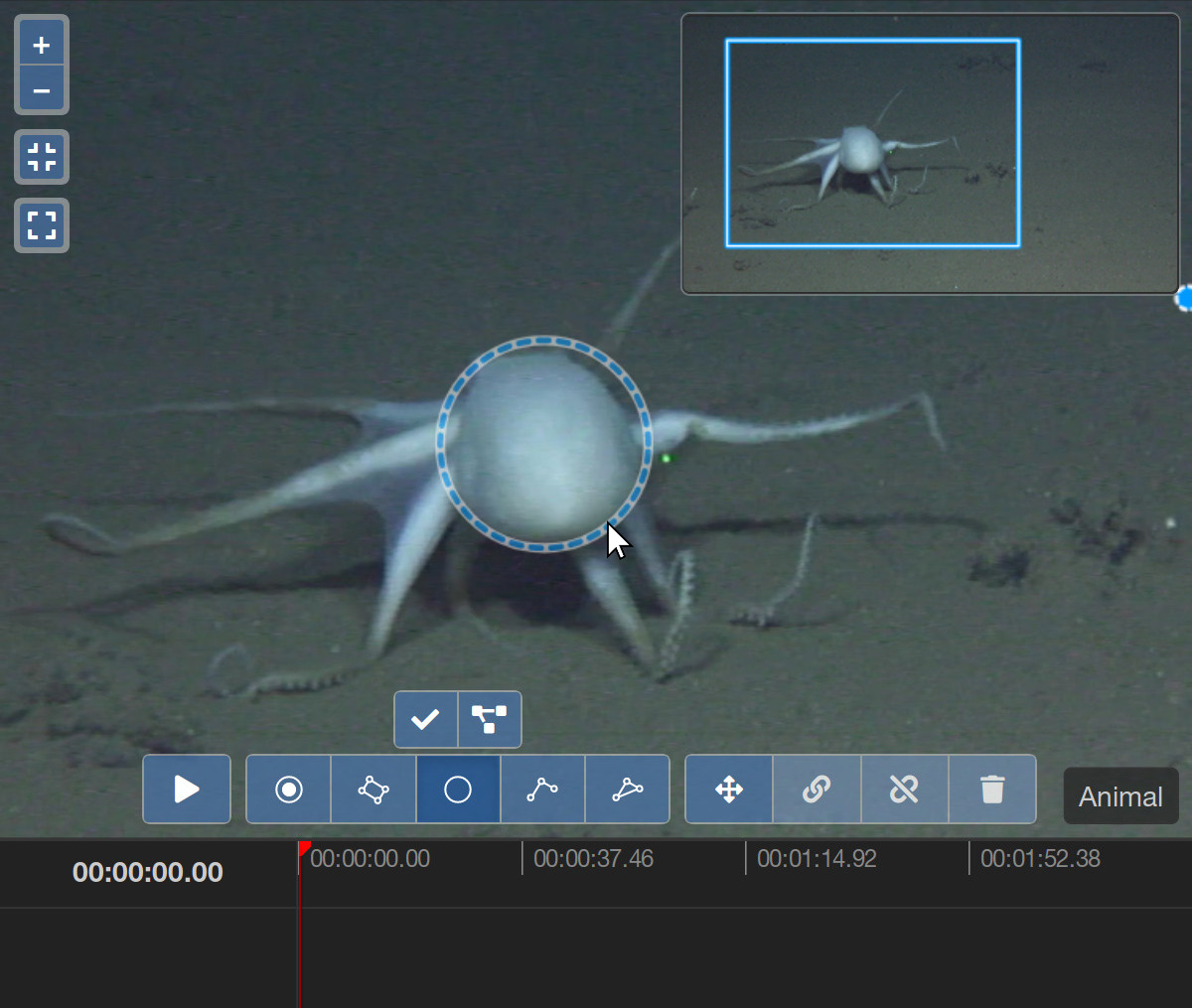Delete the selected annotation with the trash icon

pos(992,790)
